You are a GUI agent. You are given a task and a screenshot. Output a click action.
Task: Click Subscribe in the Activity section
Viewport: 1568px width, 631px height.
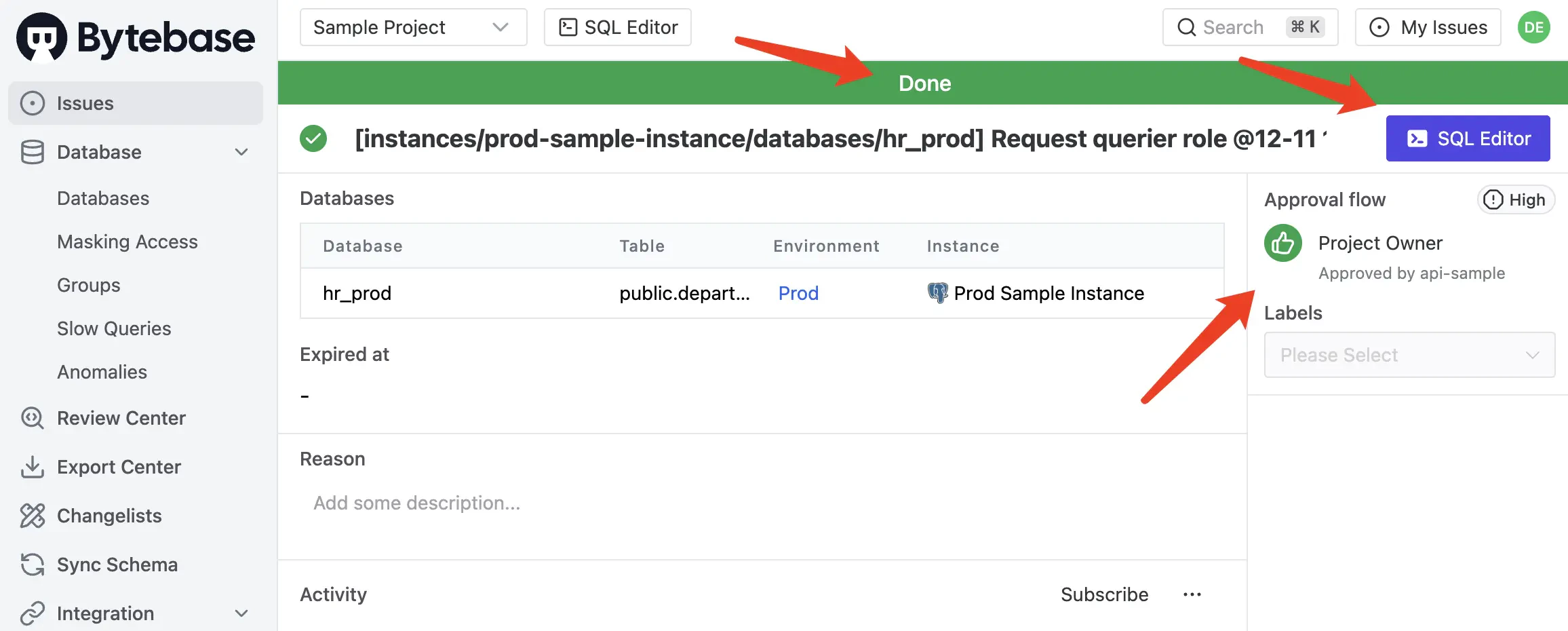click(x=1104, y=594)
